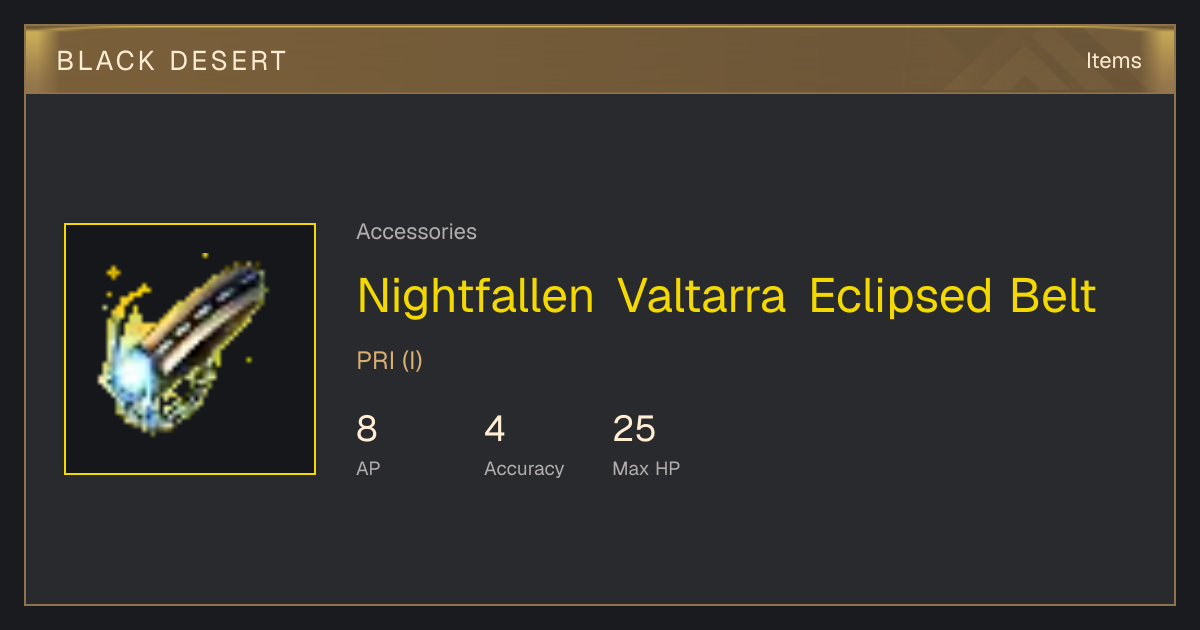This screenshot has height=630, width=1200.
Task: Click the Max HP value 25
Action: pos(634,429)
